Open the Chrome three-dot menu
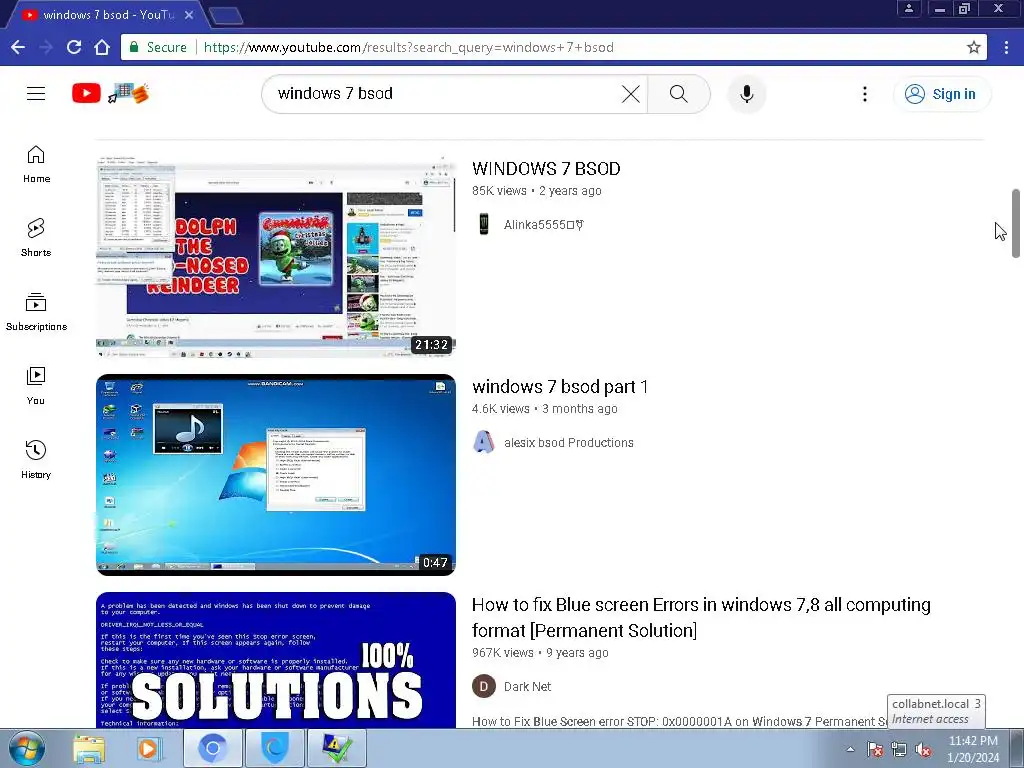Screen dimensions: 1024x768 pyautogui.click(x=1006, y=47)
